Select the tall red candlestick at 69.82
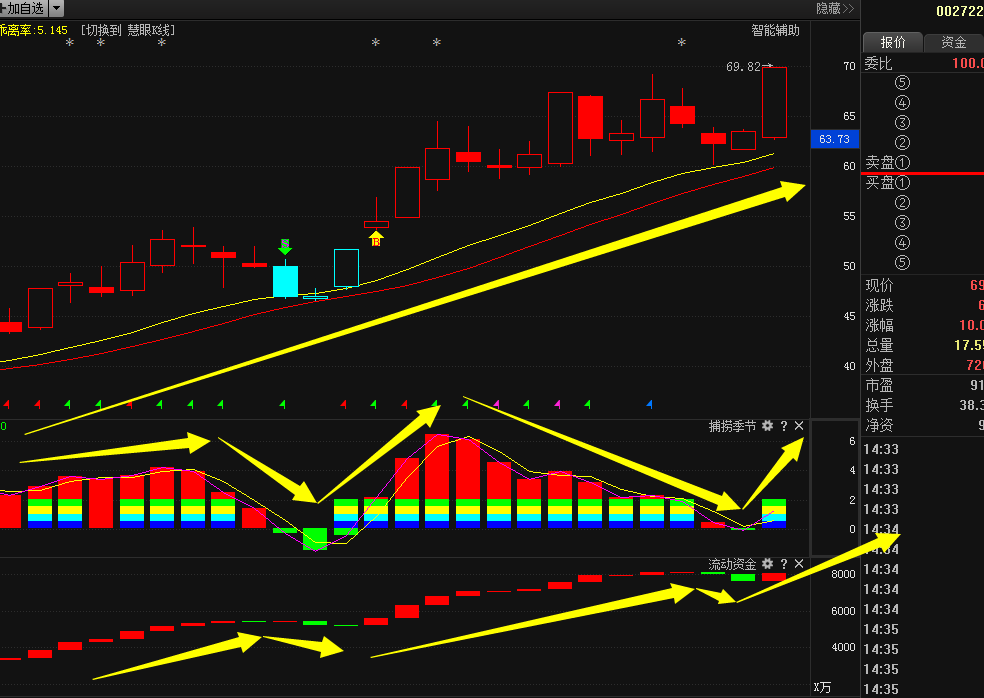This screenshot has width=984, height=698. (x=774, y=102)
